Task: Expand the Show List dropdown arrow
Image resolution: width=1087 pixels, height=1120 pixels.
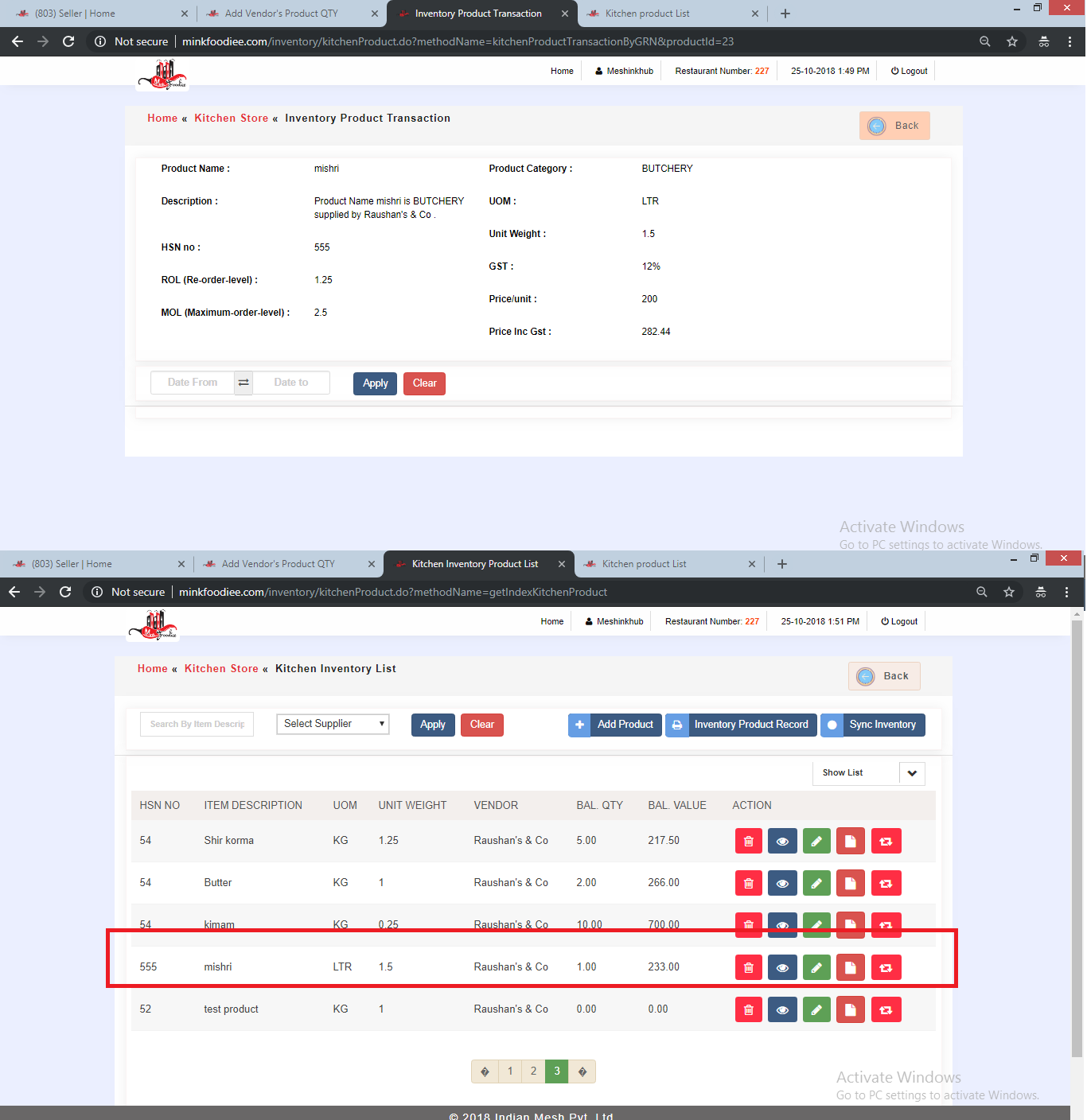Action: click(912, 773)
